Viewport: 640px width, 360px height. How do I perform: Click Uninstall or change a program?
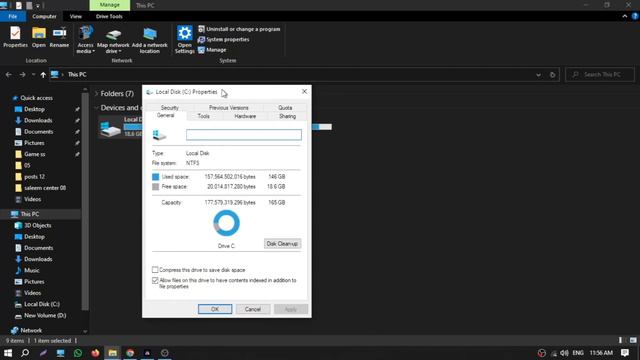239,29
